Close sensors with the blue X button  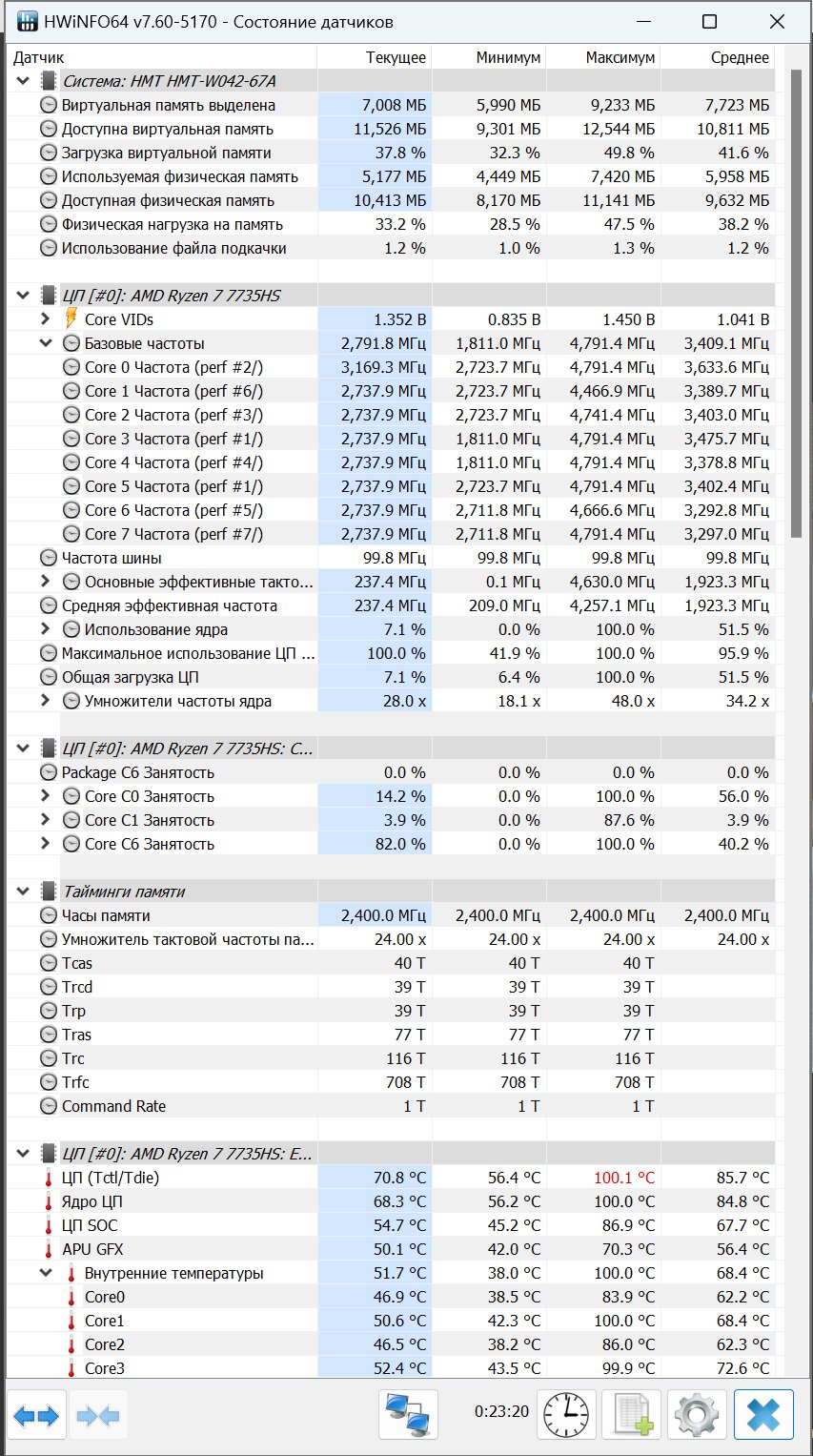[x=764, y=1414]
